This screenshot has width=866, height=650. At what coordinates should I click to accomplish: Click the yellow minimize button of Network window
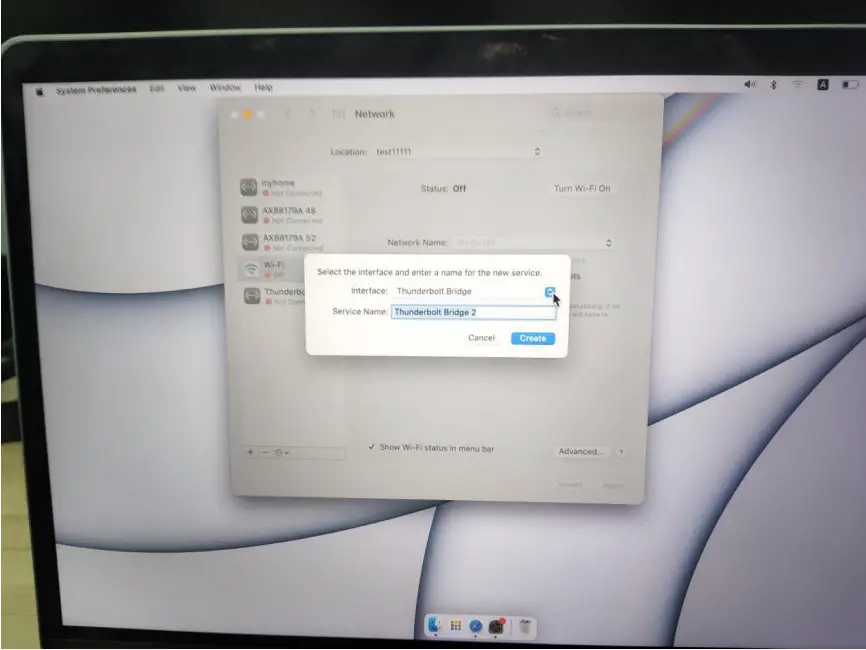pos(248,114)
